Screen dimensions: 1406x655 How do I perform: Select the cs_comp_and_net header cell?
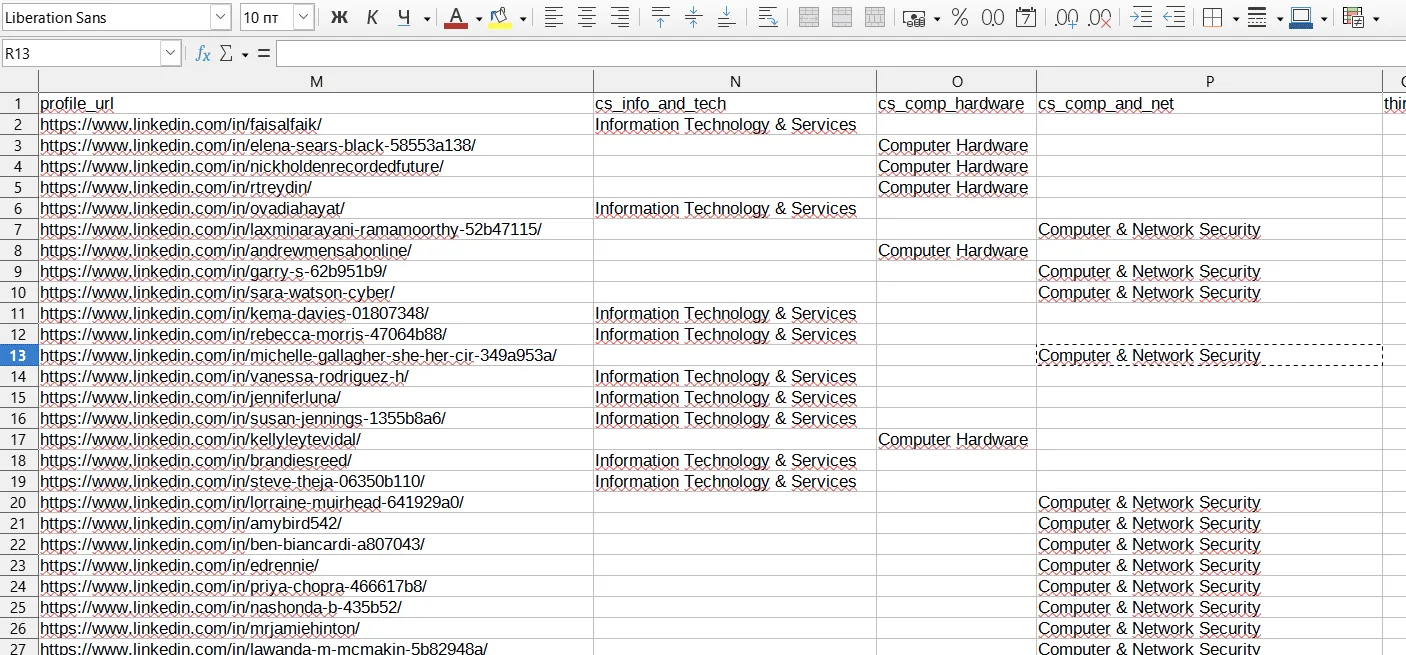(x=1209, y=103)
